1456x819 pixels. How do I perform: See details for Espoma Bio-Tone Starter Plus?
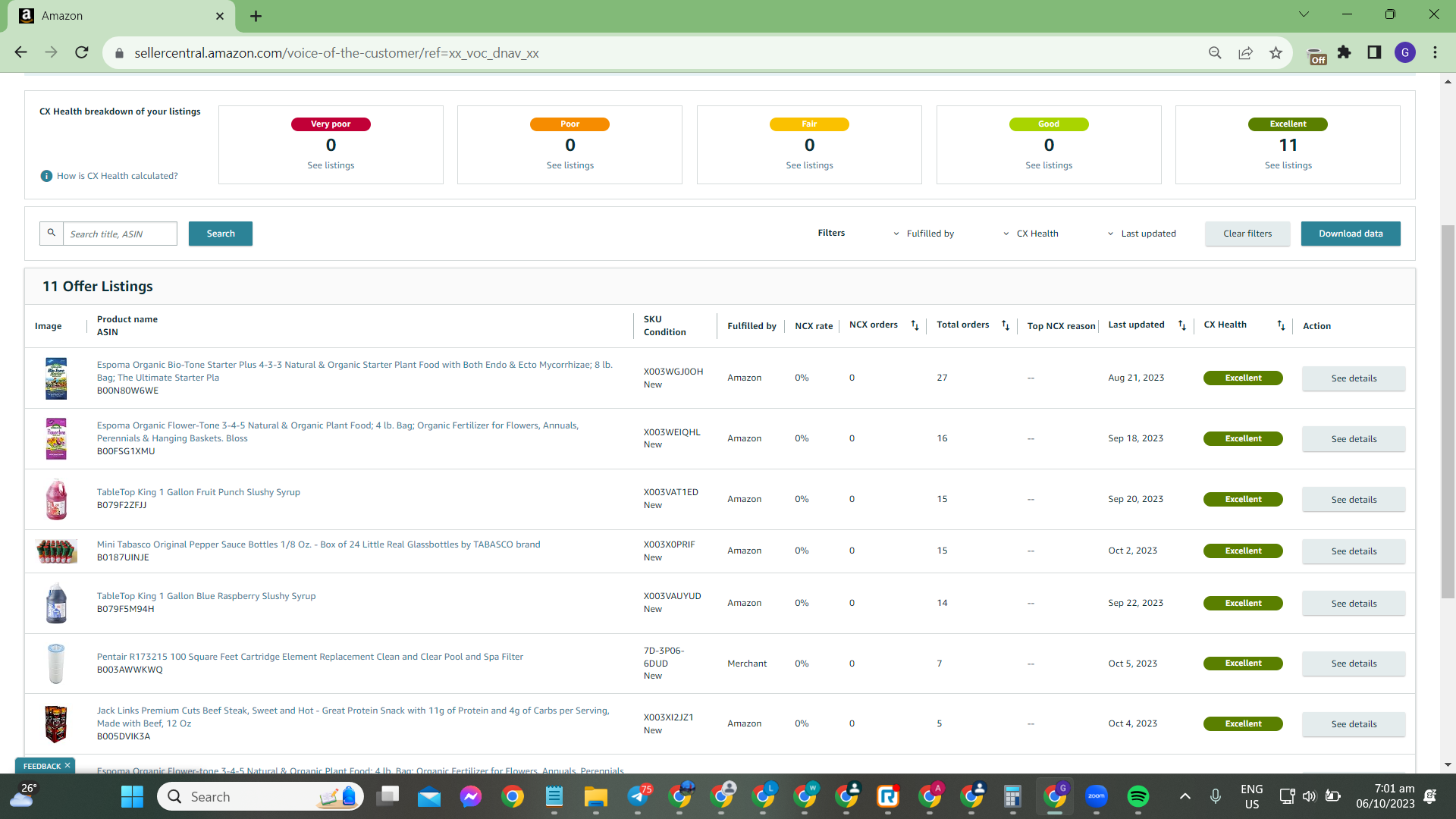point(1354,378)
